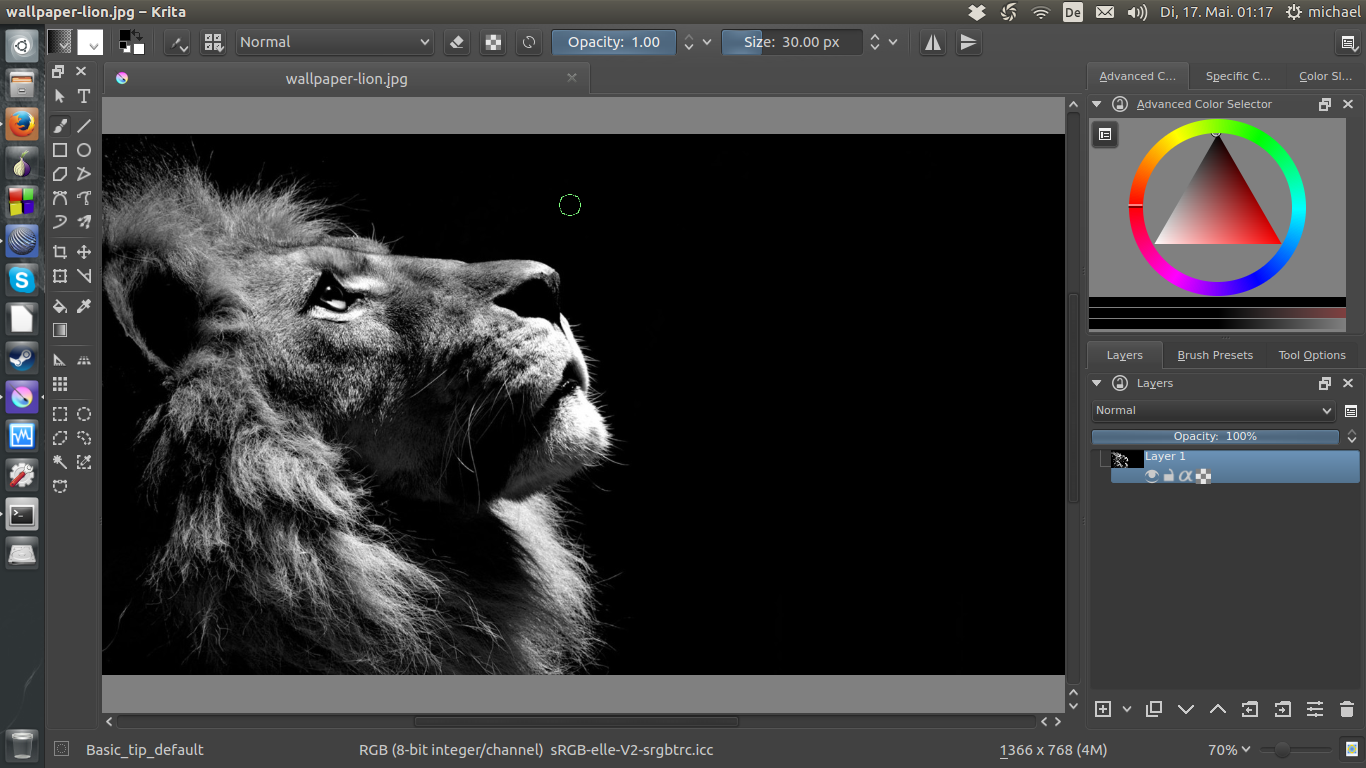Open the layer blend mode dropdown
1366x768 pixels.
(1214, 410)
